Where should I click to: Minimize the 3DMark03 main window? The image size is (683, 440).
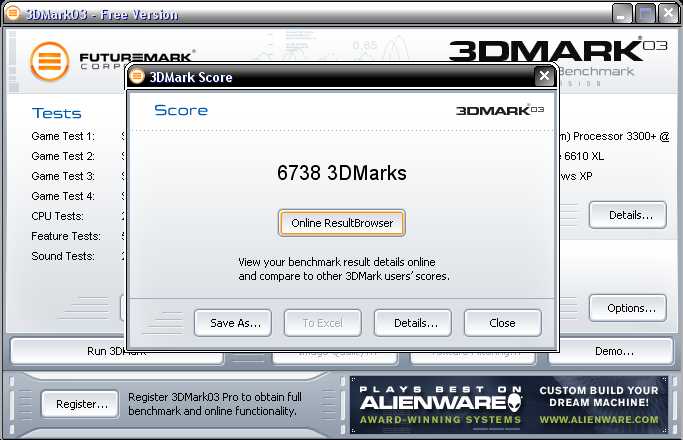tap(622, 13)
